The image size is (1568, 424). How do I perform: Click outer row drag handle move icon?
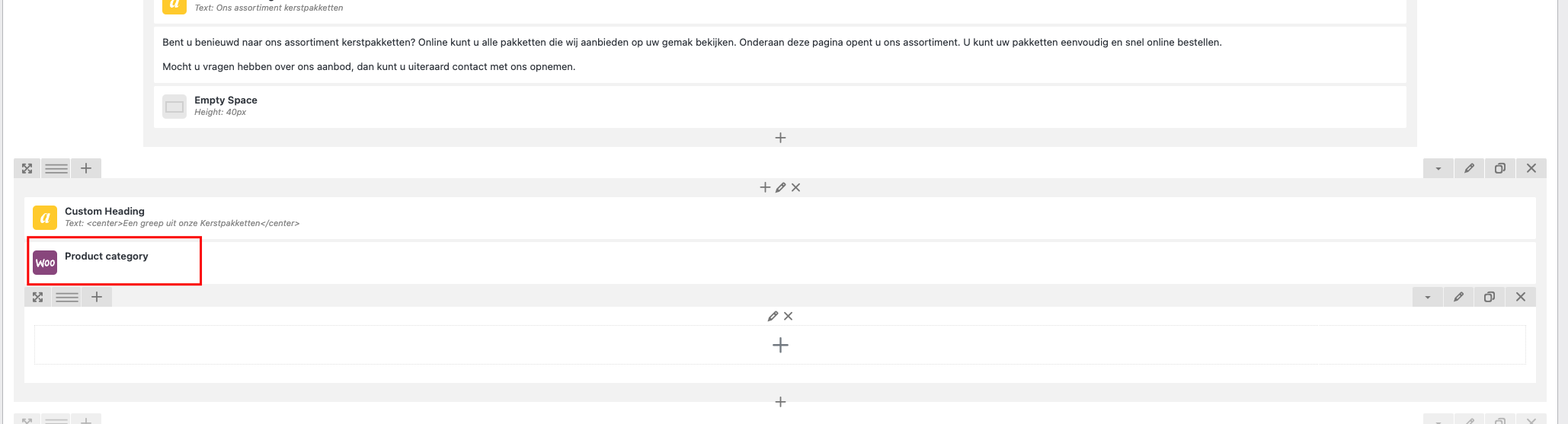[27, 168]
